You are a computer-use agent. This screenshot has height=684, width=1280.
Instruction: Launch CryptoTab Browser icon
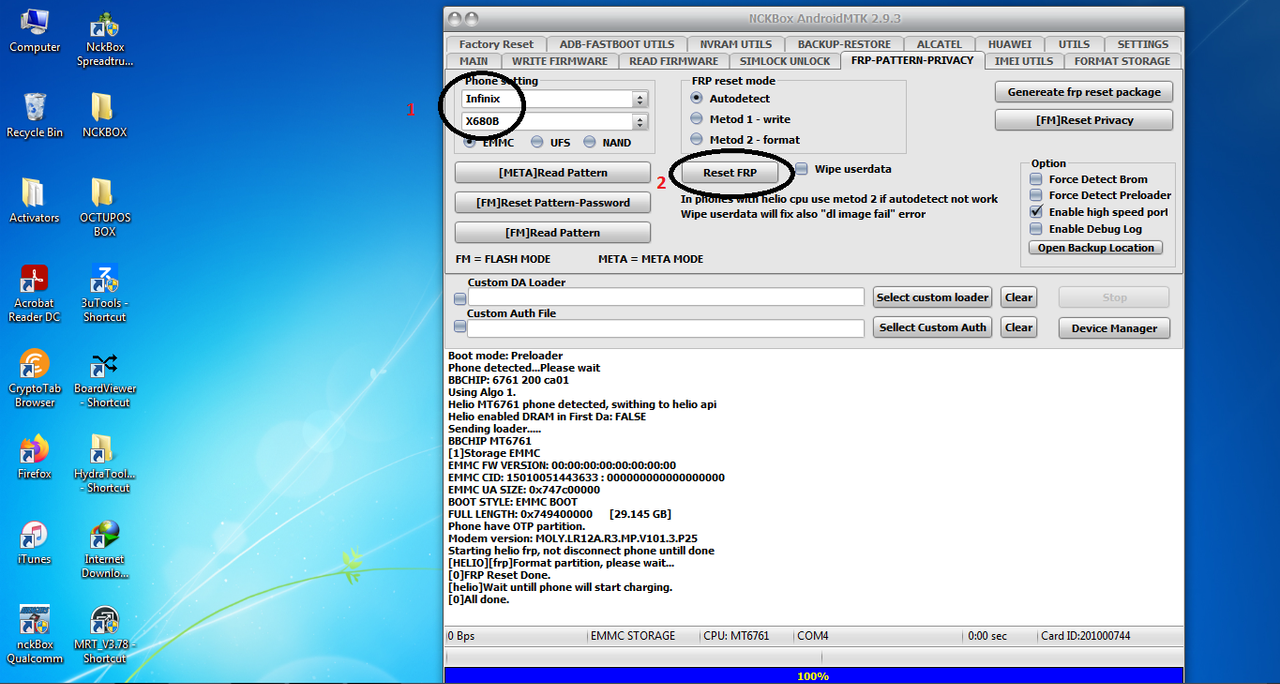[34, 378]
